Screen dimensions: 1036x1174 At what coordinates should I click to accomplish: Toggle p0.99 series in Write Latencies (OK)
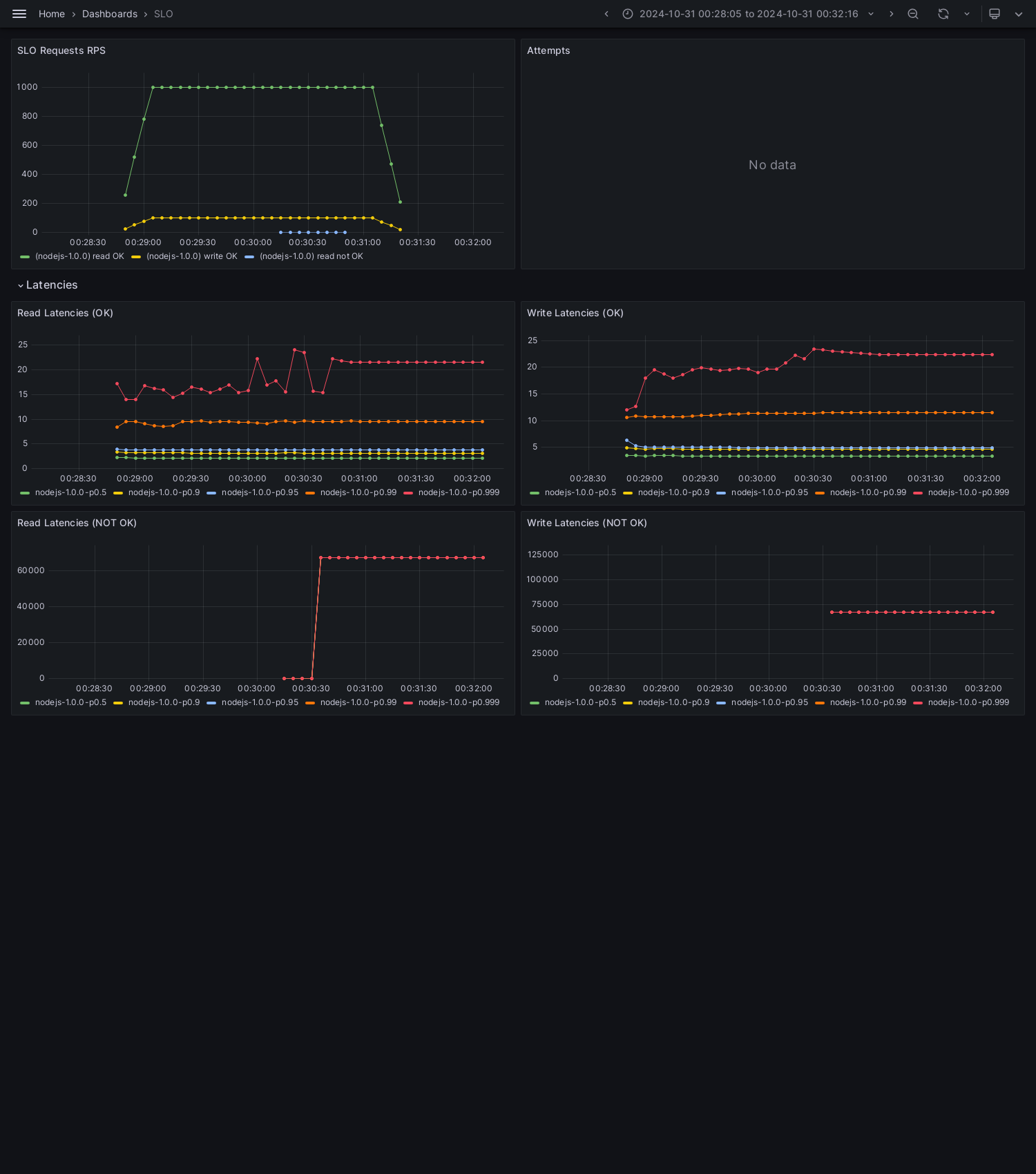pos(868,492)
